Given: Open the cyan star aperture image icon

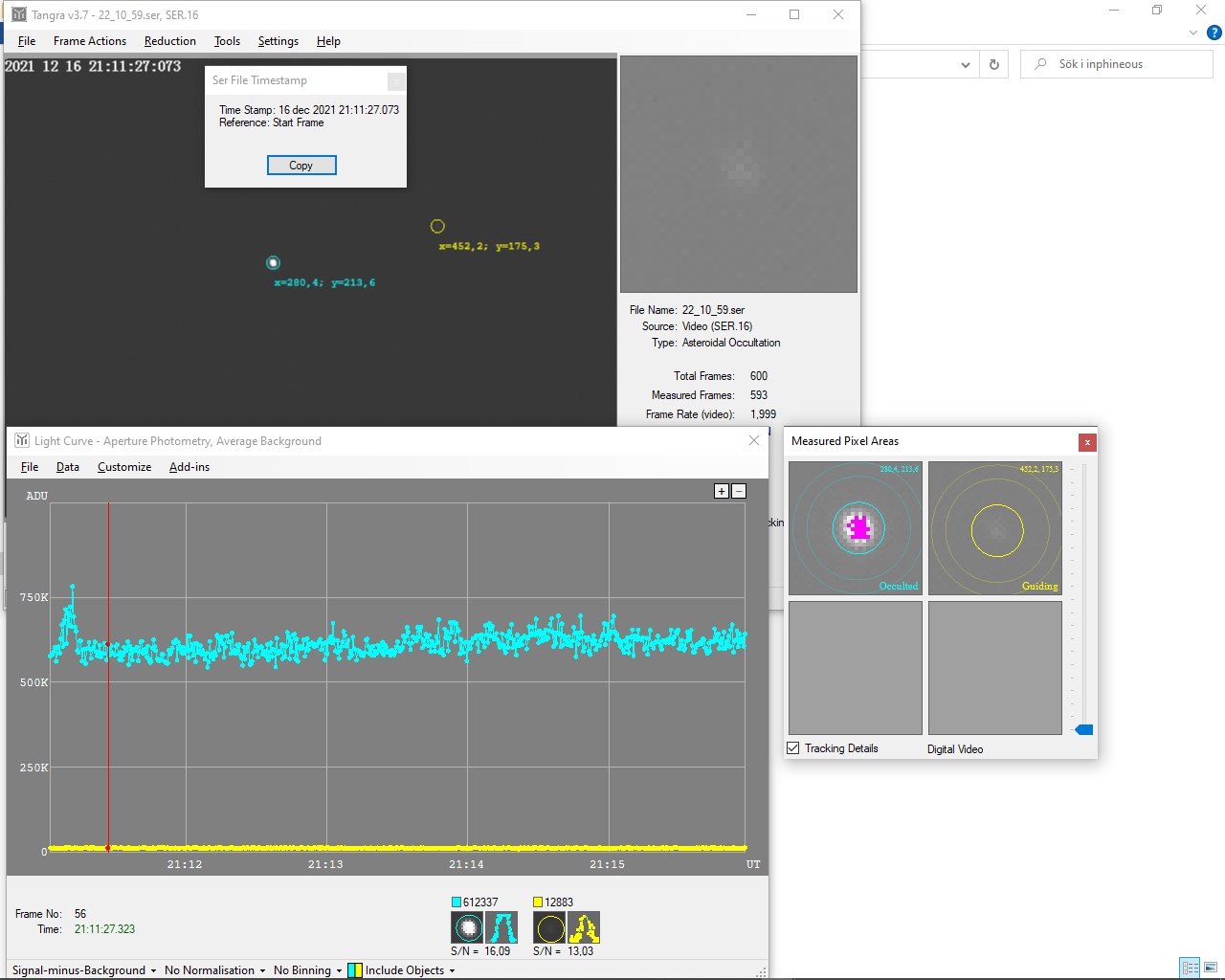Looking at the screenshot, I should [467, 927].
